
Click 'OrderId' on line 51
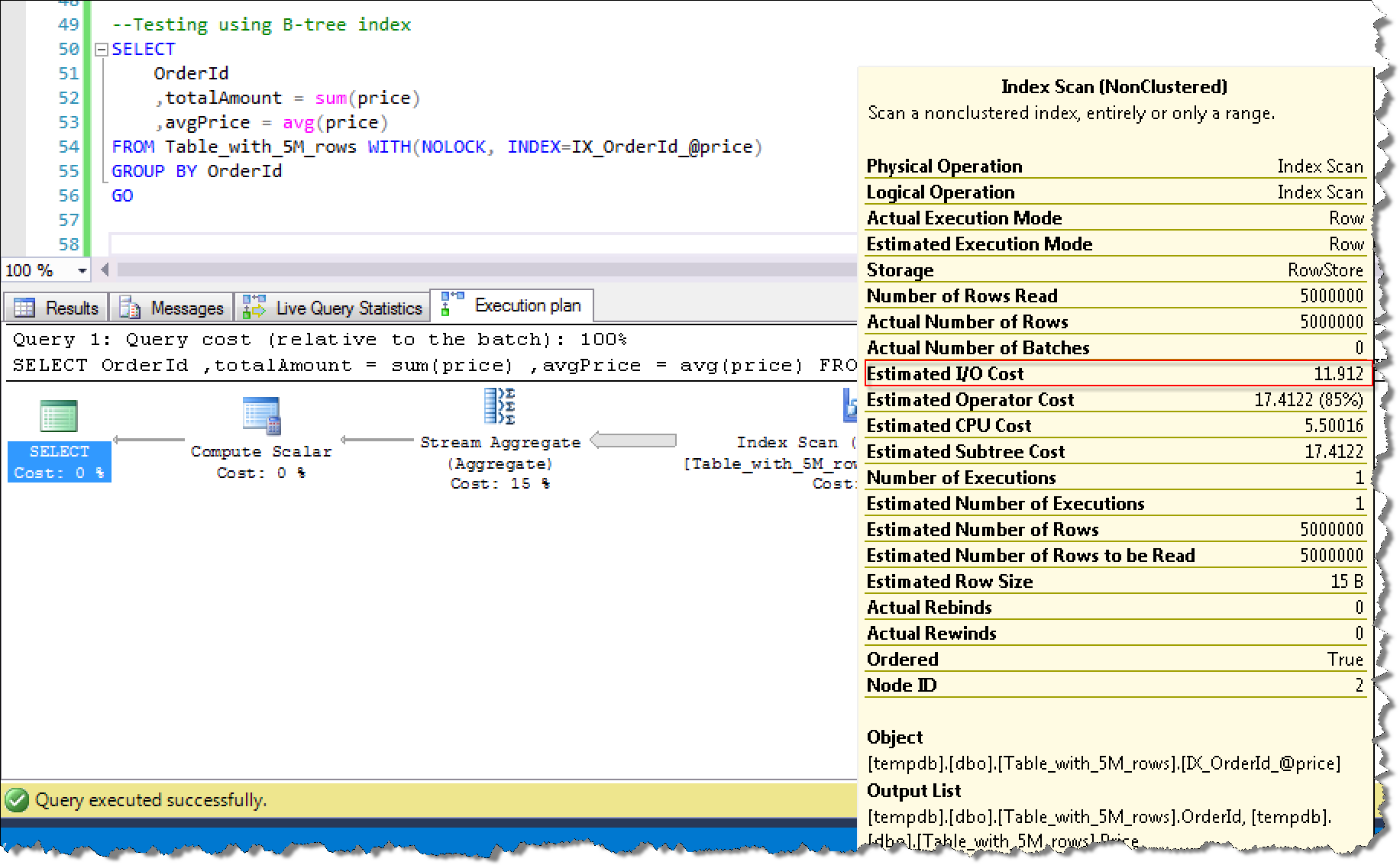coord(191,73)
